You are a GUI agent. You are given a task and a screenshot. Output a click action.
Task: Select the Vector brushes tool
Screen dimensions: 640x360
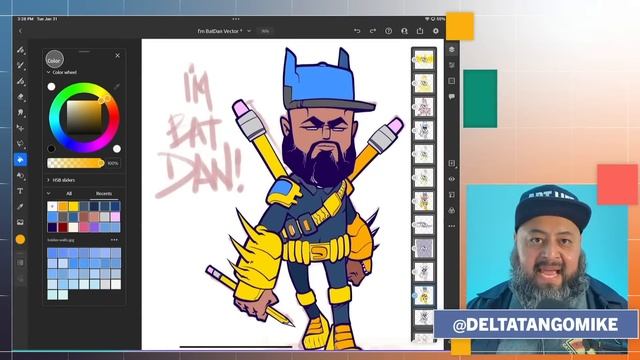[20, 81]
